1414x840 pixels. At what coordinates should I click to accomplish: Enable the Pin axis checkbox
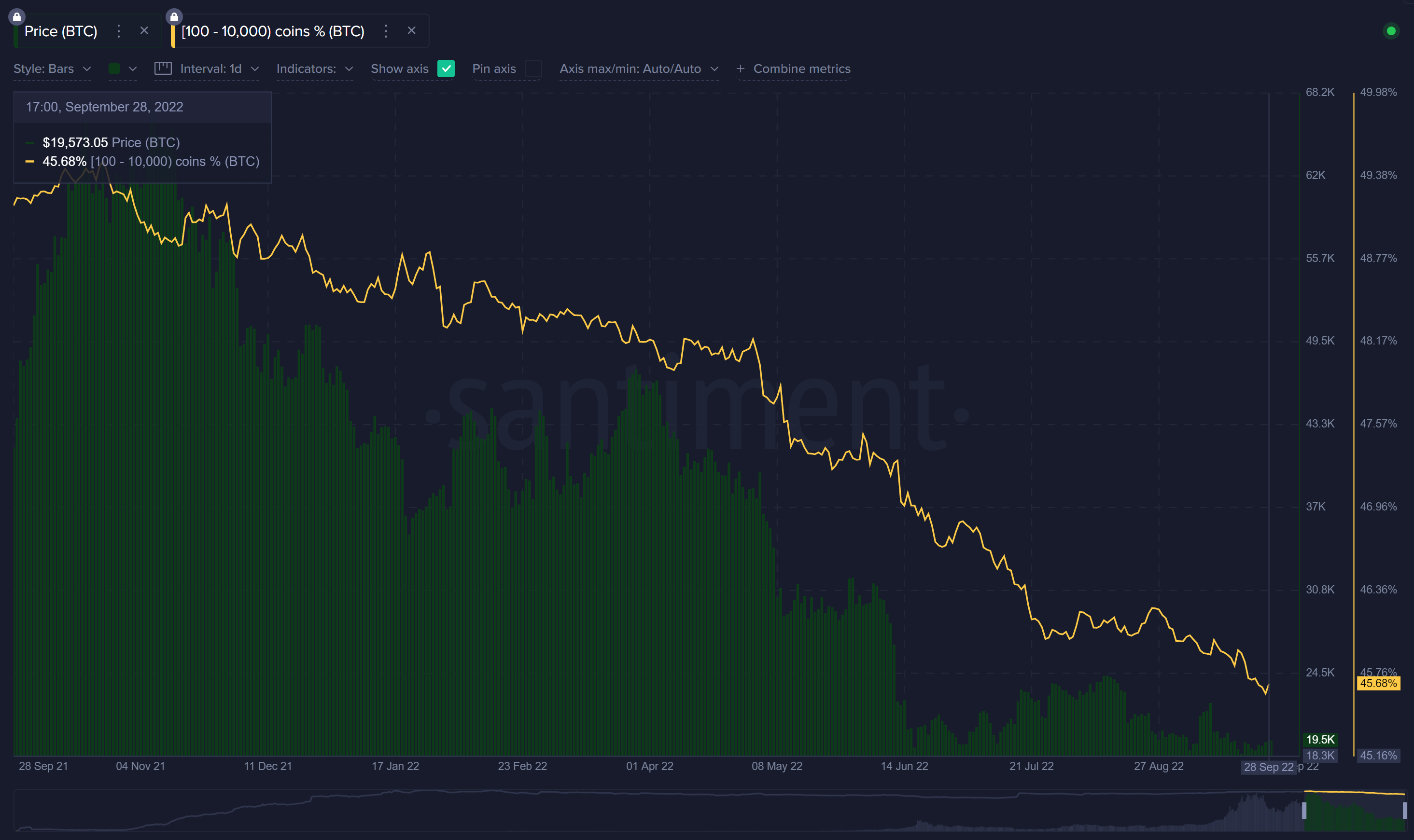[533, 69]
